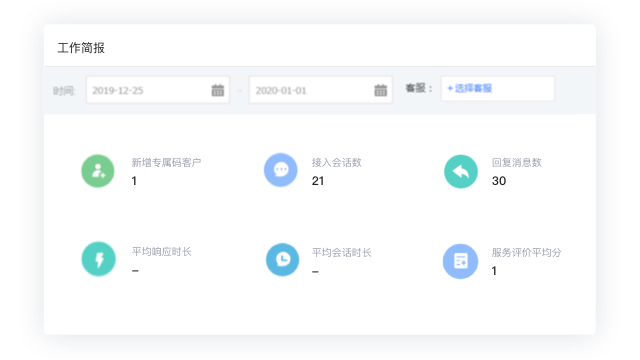
Task: Click the 时间 label
Action: coord(64,91)
